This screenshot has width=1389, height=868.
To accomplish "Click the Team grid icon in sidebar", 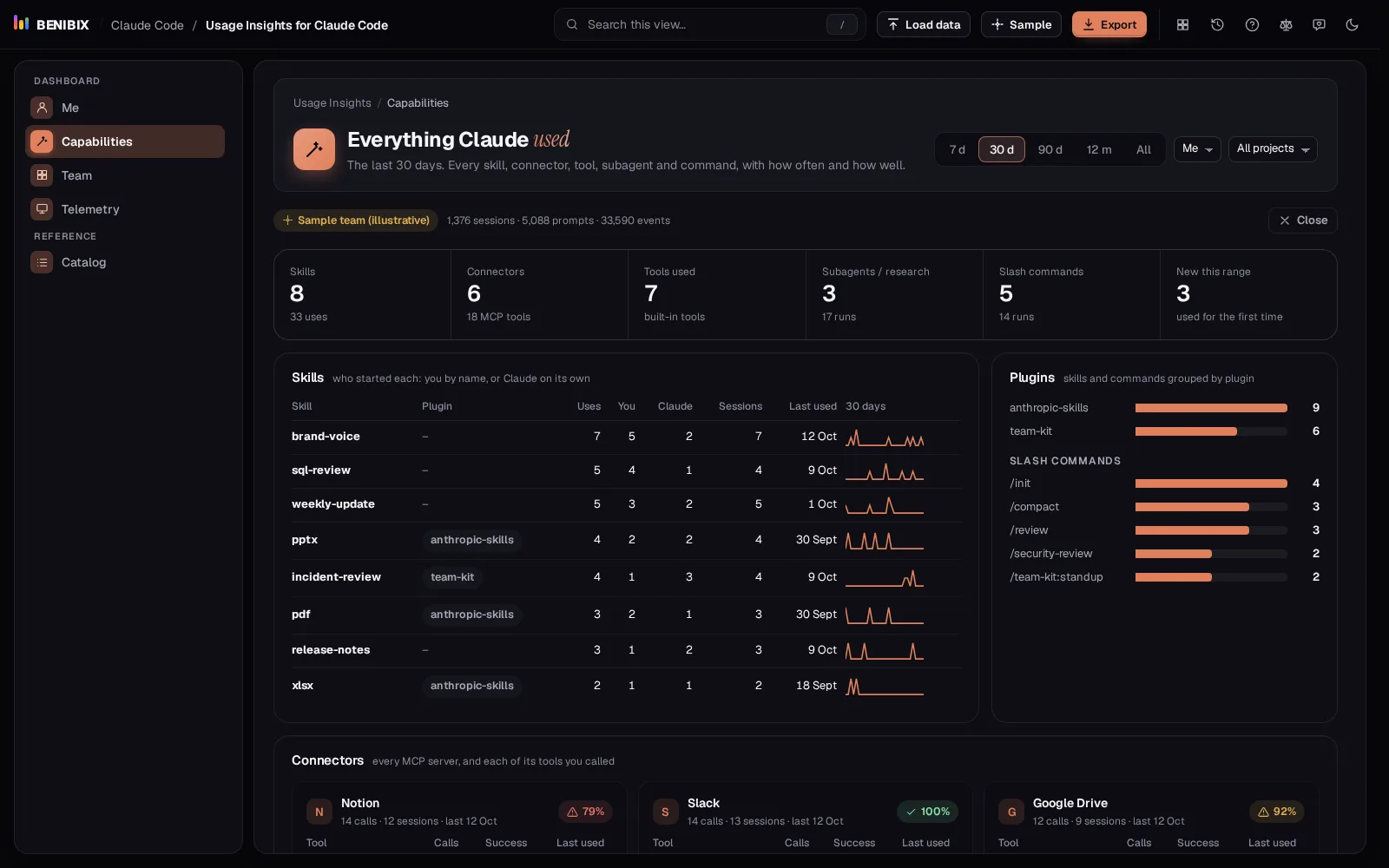I will (x=42, y=175).
